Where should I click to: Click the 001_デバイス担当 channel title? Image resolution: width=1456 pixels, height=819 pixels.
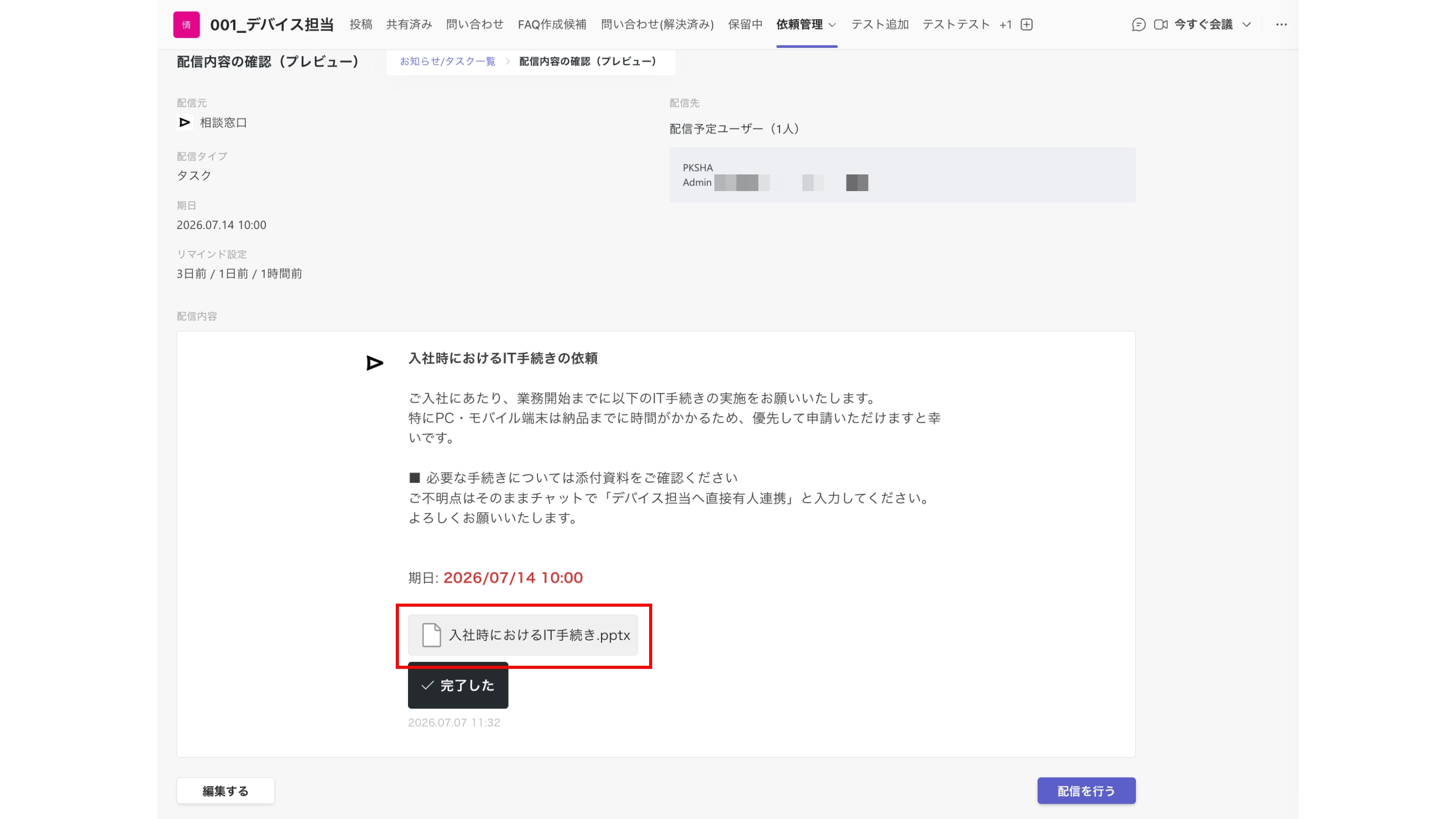272,25
